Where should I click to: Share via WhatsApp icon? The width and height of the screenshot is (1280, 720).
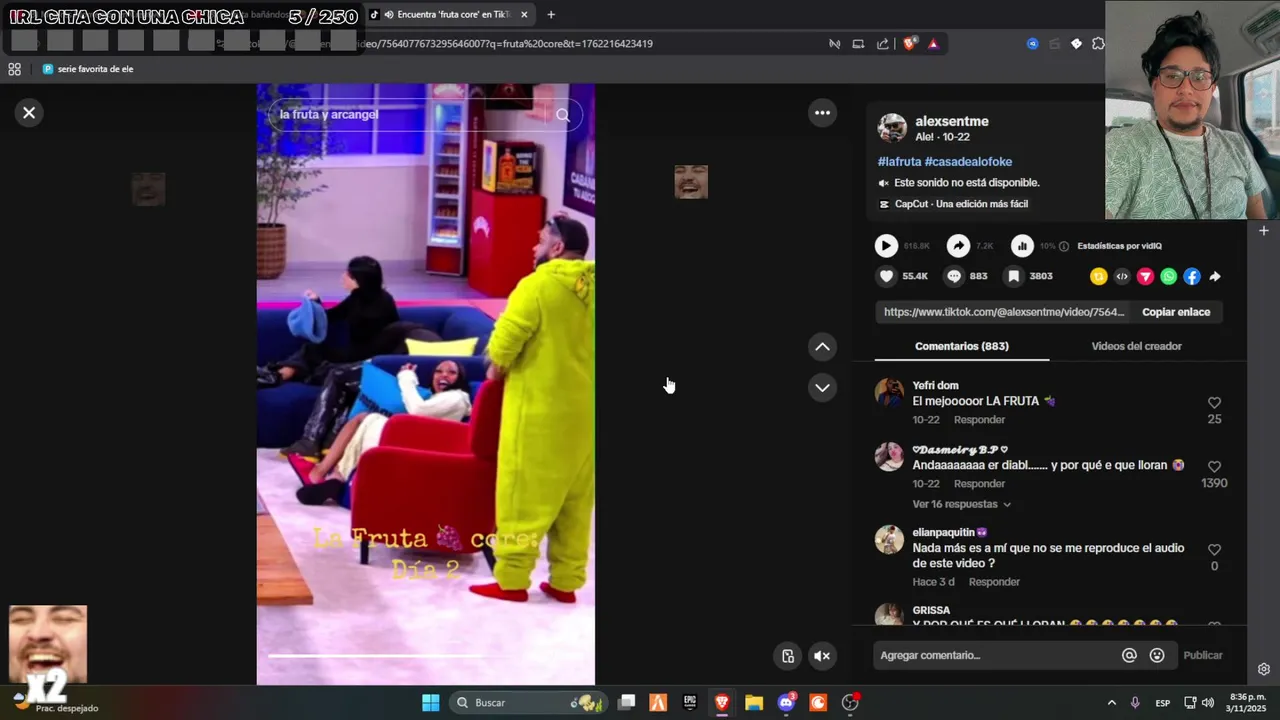1168,276
